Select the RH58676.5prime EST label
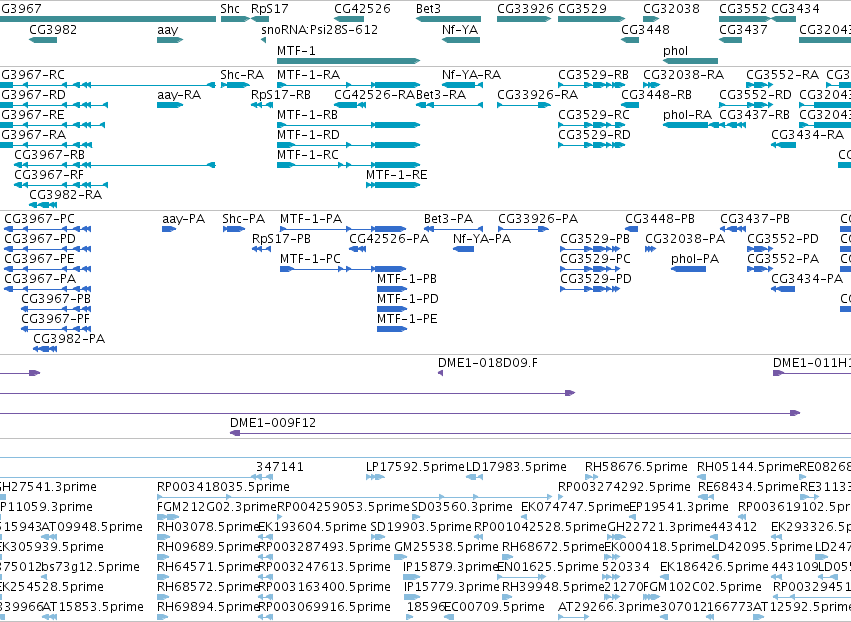 click(637, 467)
